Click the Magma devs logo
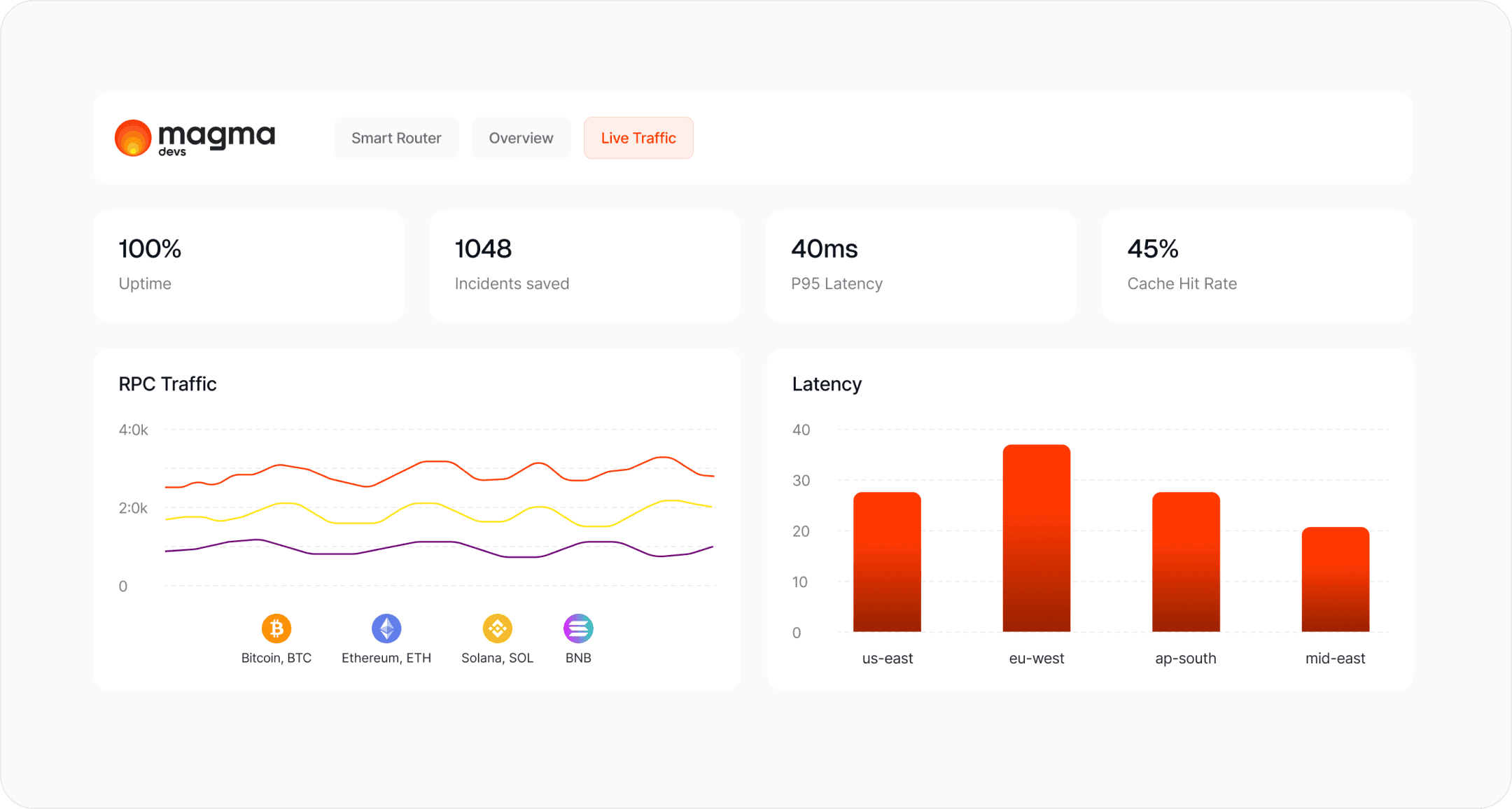Viewport: 1512px width, 809px height. coord(195,138)
